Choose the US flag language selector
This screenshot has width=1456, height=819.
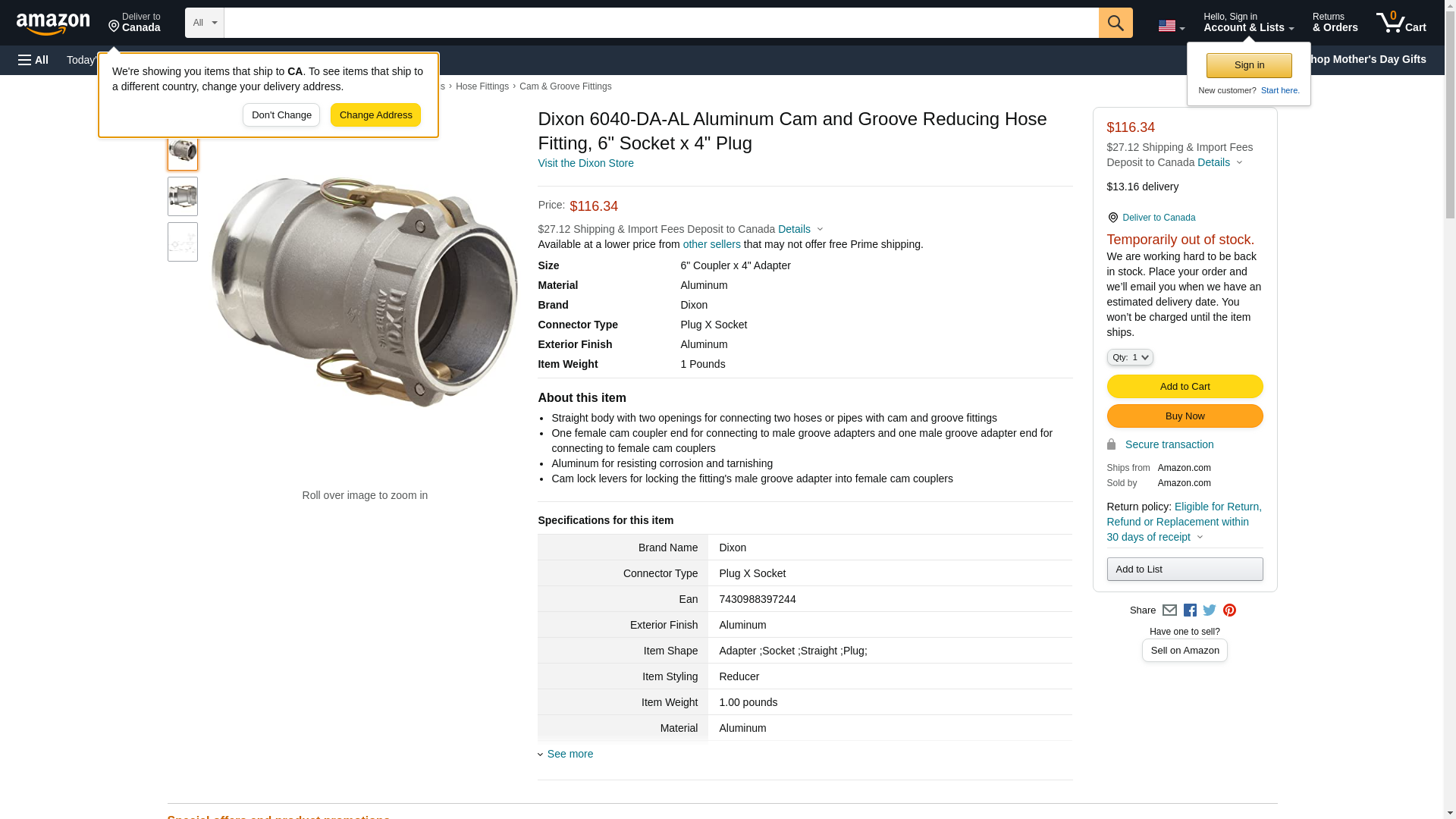pyautogui.click(x=1171, y=26)
